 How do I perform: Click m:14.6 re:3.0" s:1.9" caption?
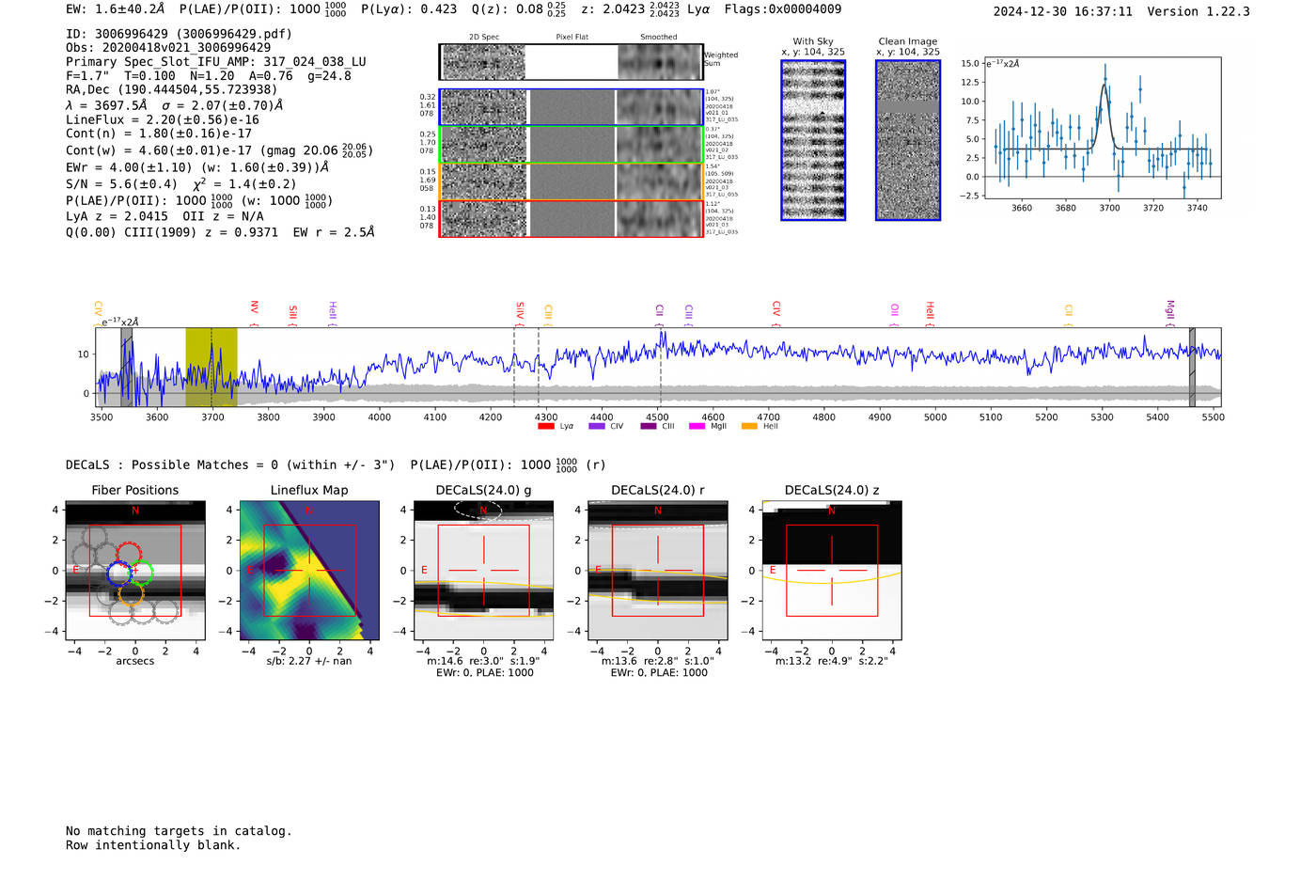click(x=483, y=661)
